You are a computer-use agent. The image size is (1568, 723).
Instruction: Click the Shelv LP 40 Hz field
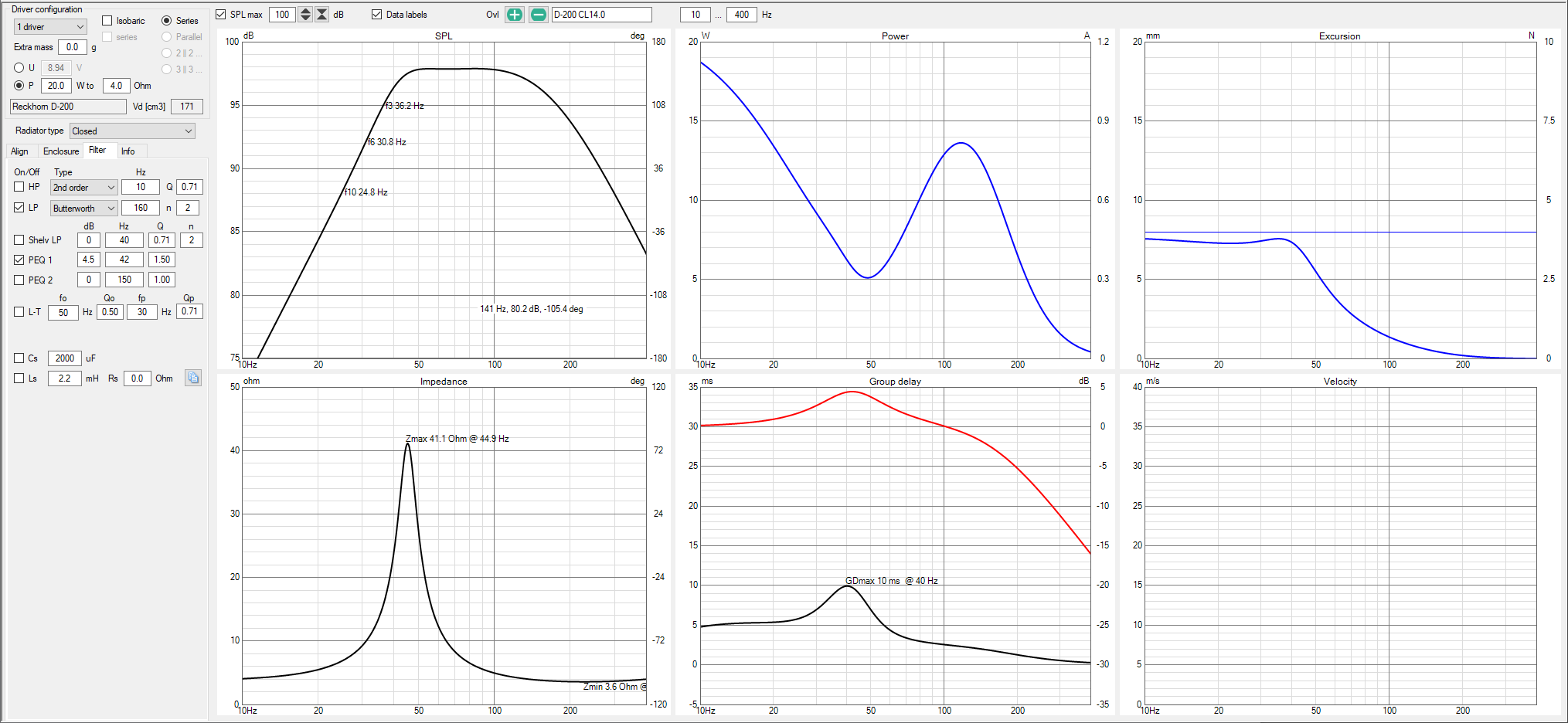click(124, 240)
